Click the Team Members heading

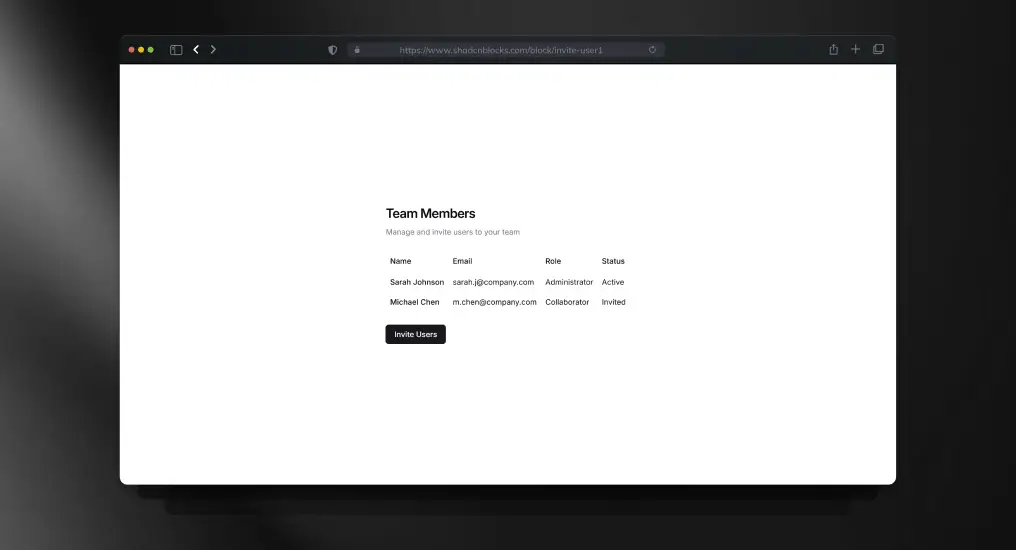pos(430,213)
